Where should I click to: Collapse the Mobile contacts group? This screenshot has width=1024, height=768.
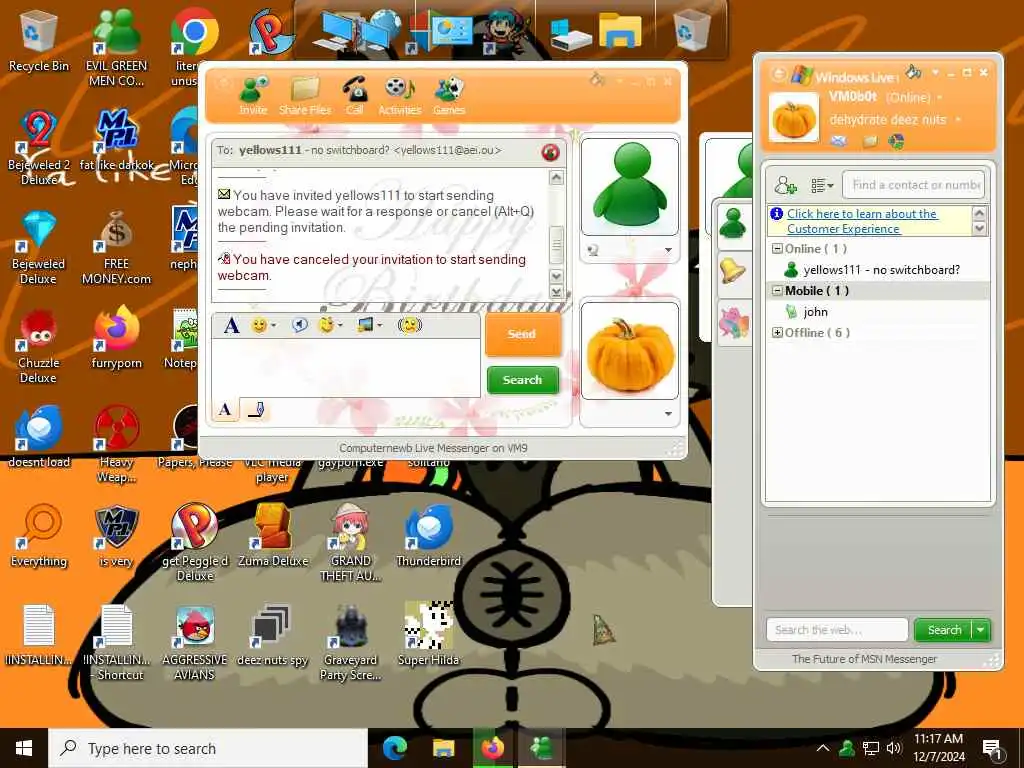coord(777,291)
